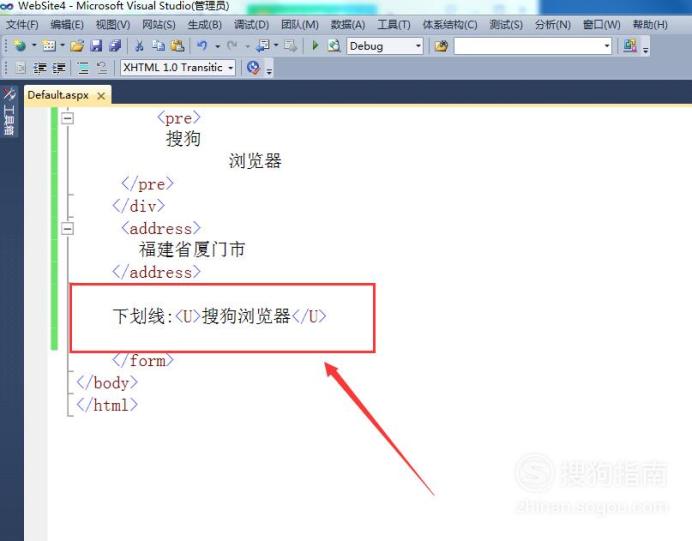Click the Decrease Indent icon
This screenshot has width=692, height=541.
point(40,68)
